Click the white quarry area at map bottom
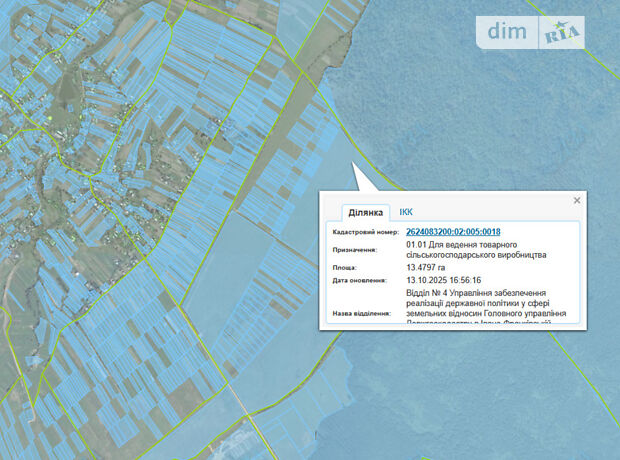Viewport: 620px width, 460px height. click(x=235, y=442)
